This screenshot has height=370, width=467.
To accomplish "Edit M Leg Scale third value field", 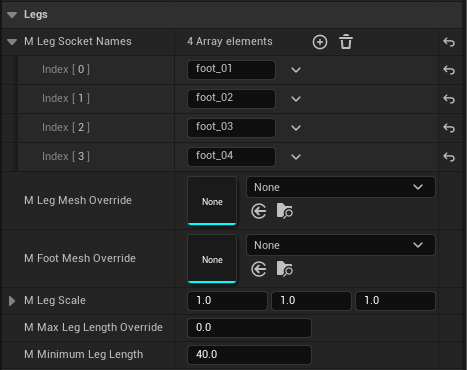I will tap(395, 301).
